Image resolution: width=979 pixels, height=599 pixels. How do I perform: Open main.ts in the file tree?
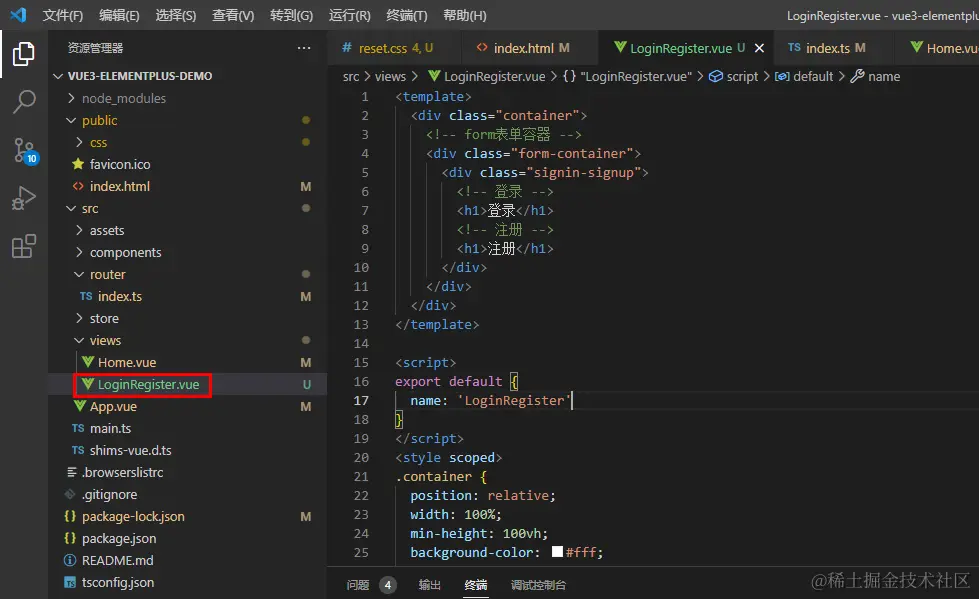(x=110, y=428)
